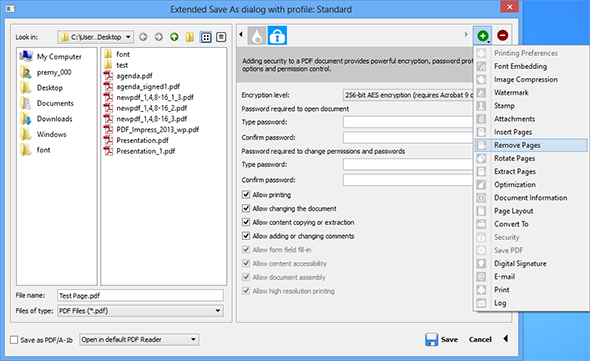The height and width of the screenshot is (361, 590).
Task: Select My Computer in places list
Action: [x=51, y=56]
